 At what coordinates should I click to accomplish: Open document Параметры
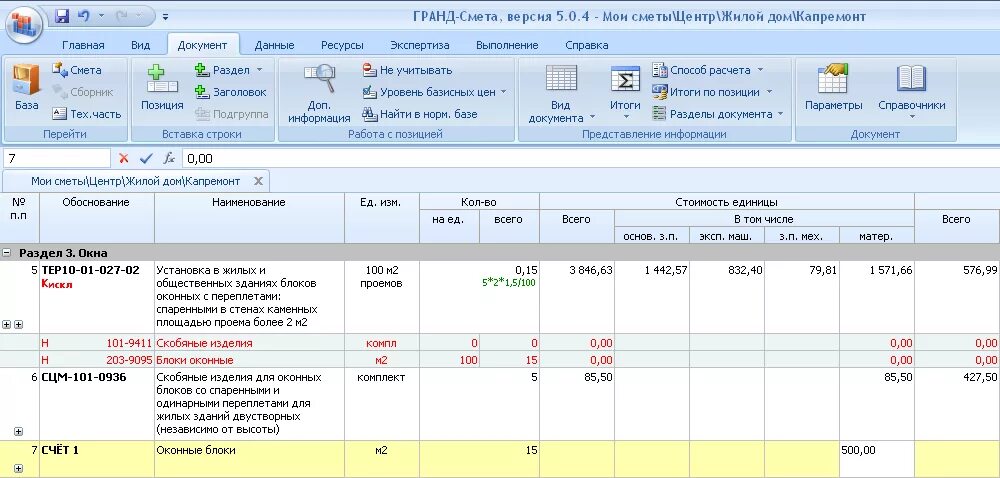pyautogui.click(x=833, y=87)
